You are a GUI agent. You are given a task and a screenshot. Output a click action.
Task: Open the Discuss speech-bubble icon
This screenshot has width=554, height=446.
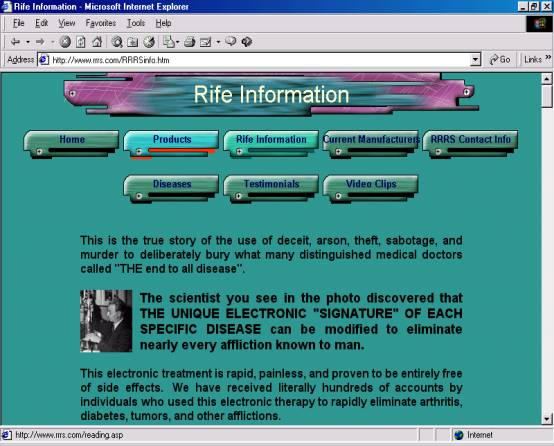[x=230, y=41]
